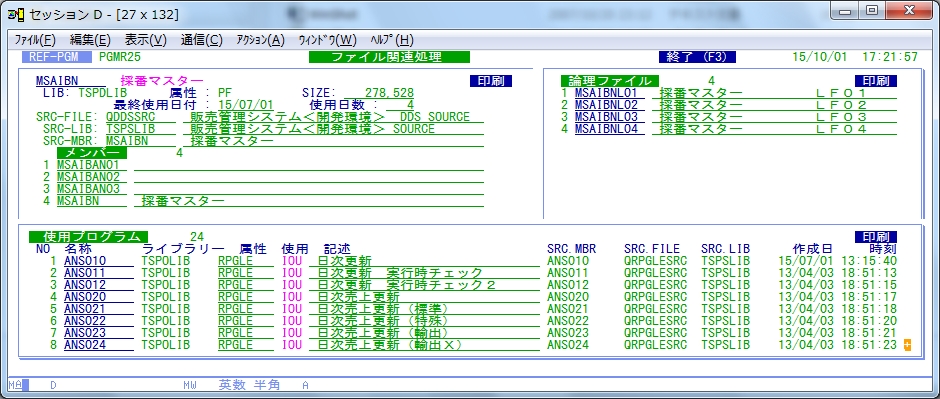This screenshot has width=940, height=399.
Task: Click 印刷 button in the MSAIBN file panel
Action: click(491, 81)
